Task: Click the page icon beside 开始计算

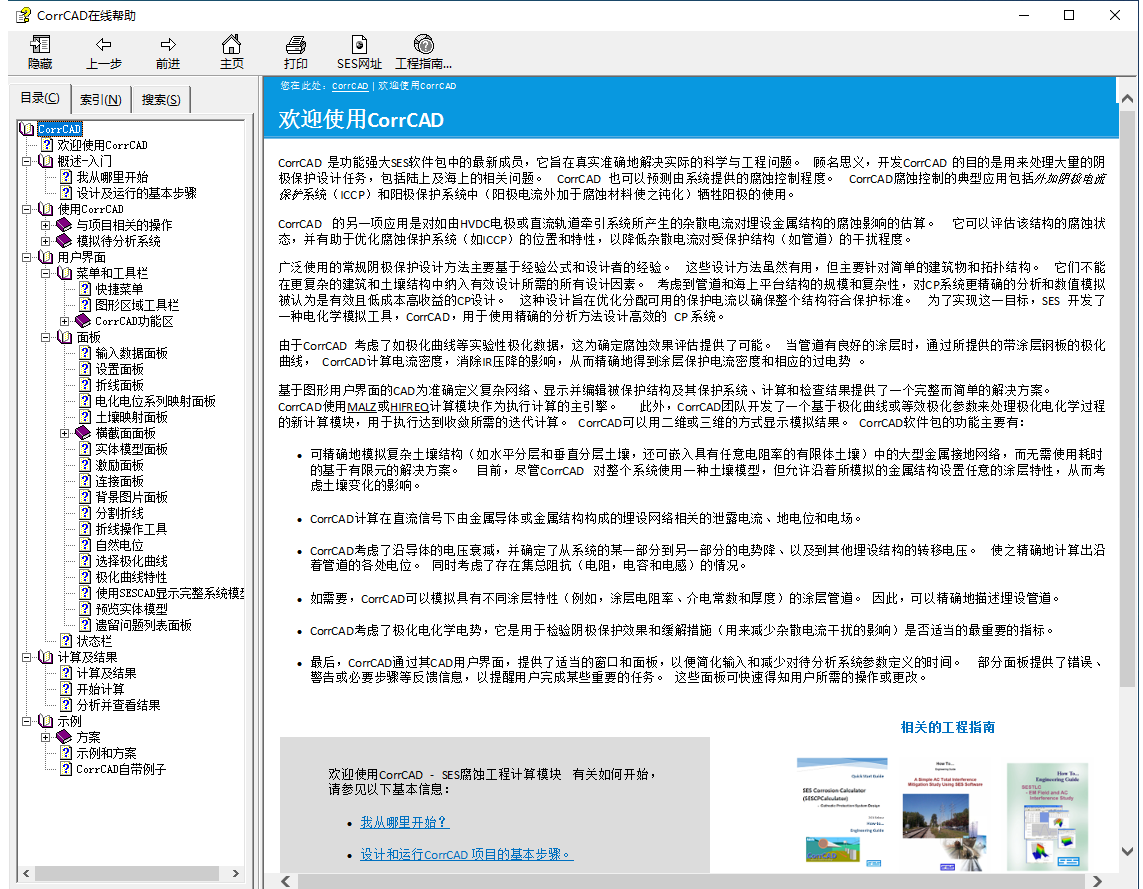Action: pos(66,689)
